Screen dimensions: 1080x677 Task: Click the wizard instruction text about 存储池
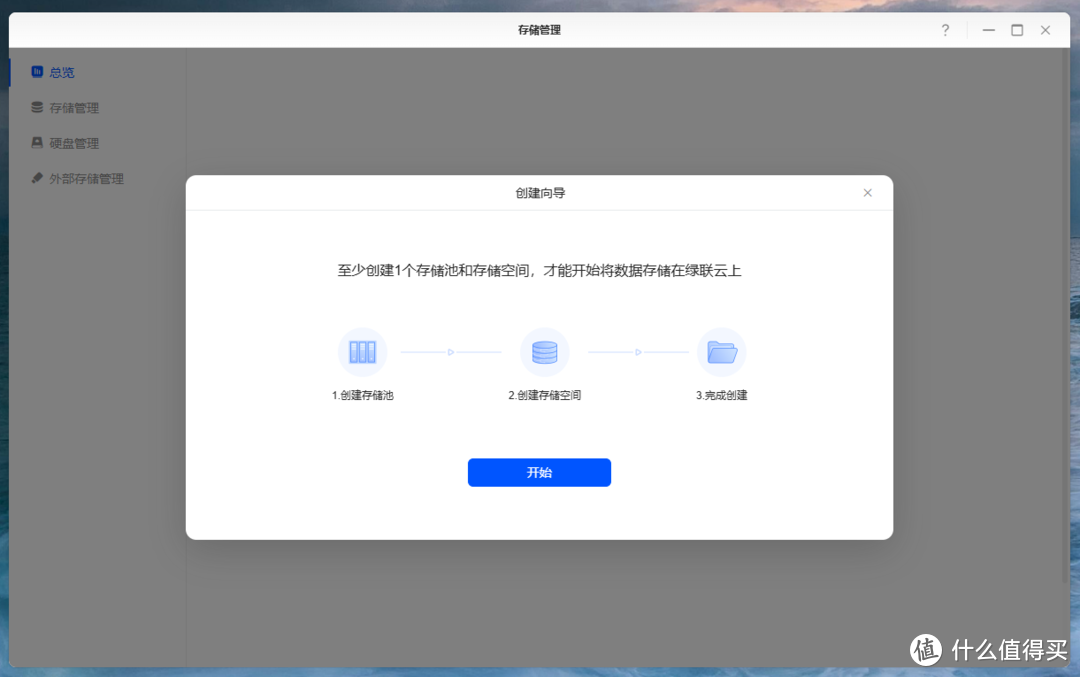tap(540, 270)
